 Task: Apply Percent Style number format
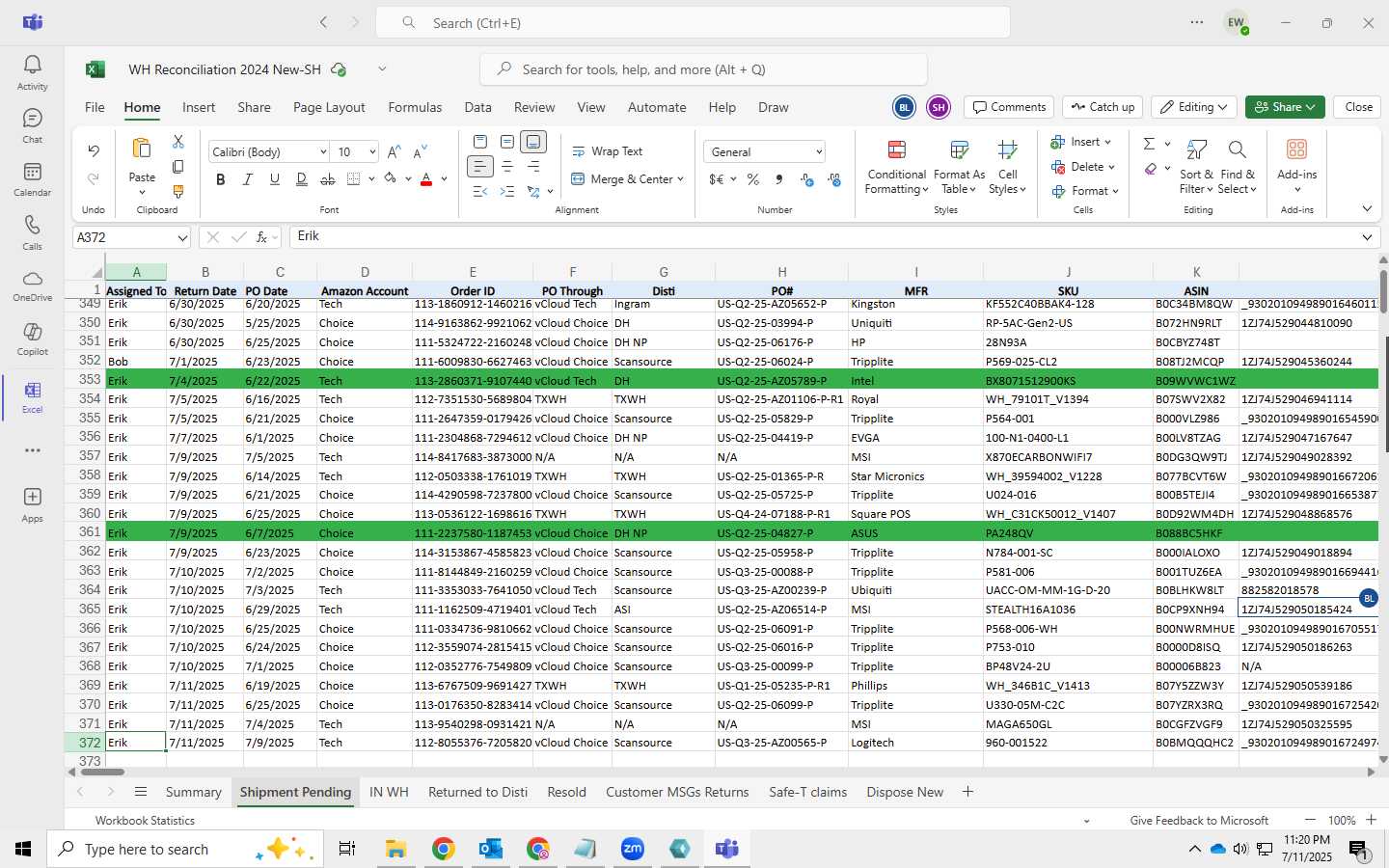[753, 179]
